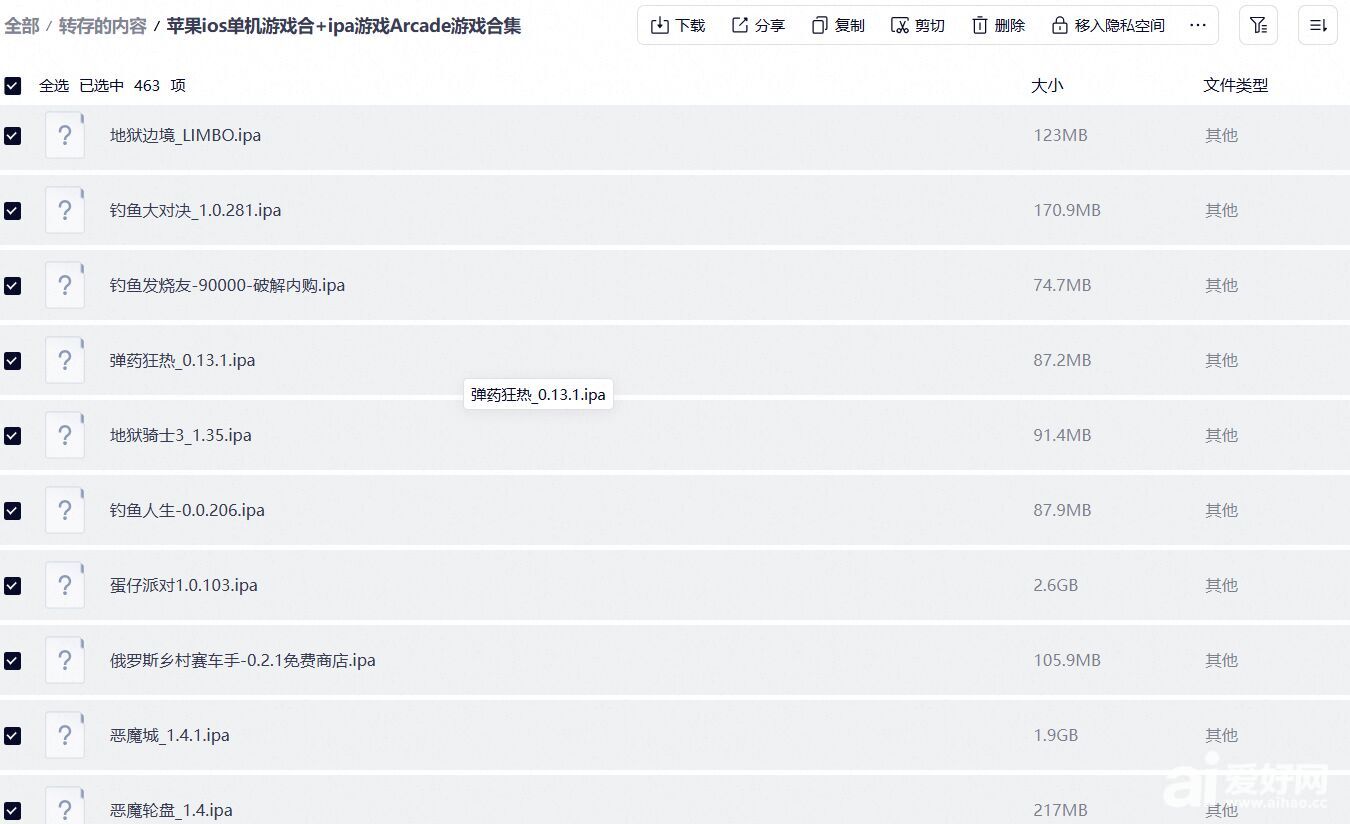Open file name 地狱骑士3_1.35.ipa
Image resolution: width=1350 pixels, height=824 pixels.
181,435
